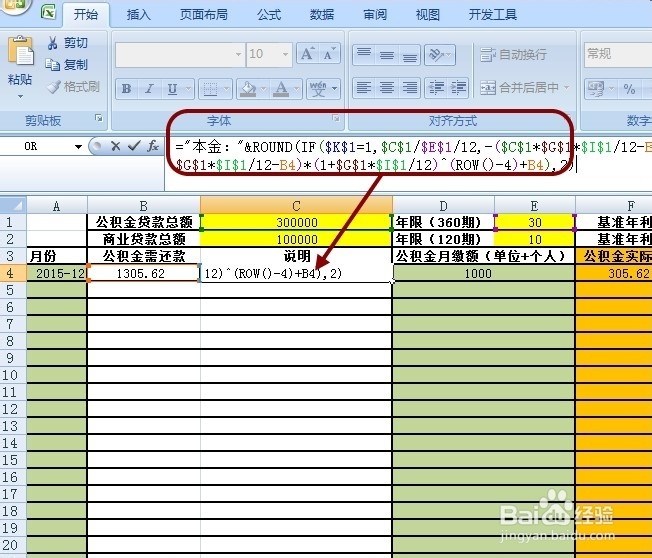652x558 pixels.
Task: Click Increase Indent icon
Action: (x=458, y=88)
